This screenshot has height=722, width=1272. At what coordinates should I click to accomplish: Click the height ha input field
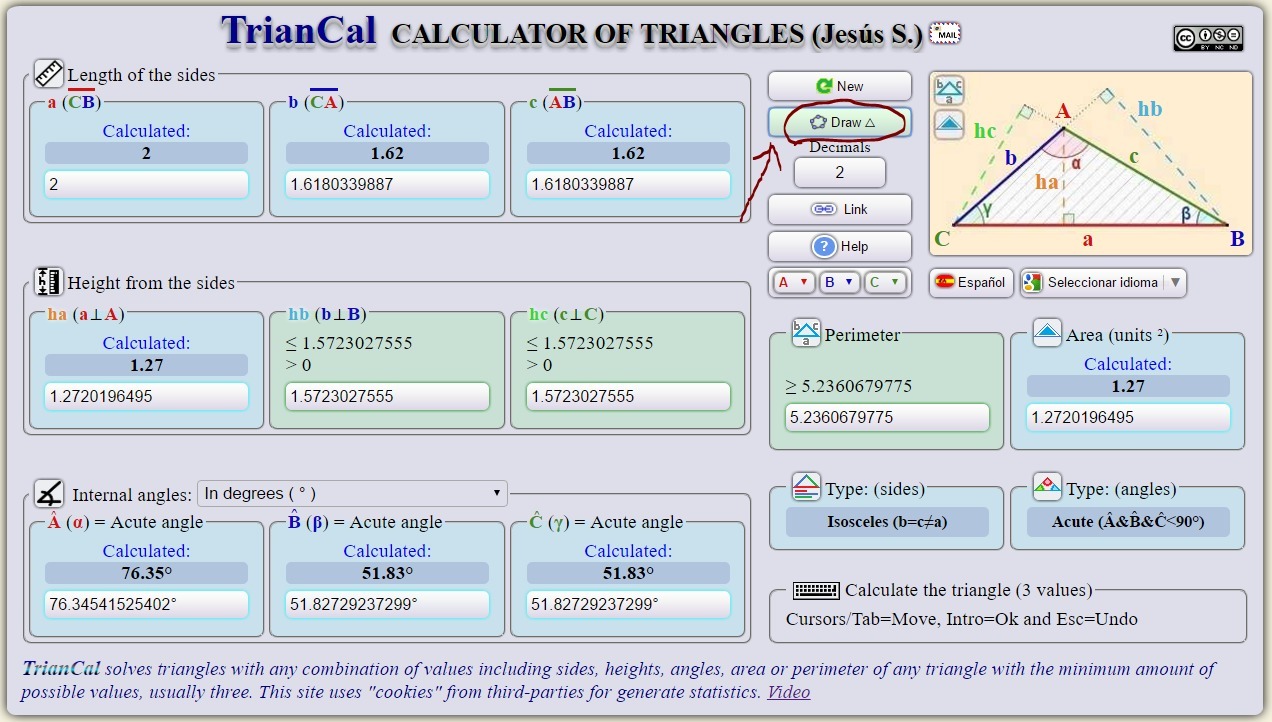pyautogui.click(x=146, y=396)
